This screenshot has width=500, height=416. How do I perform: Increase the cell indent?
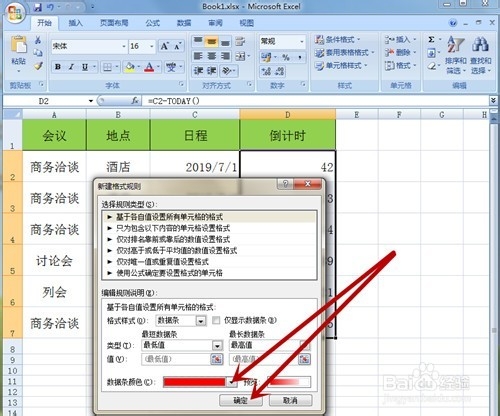coord(212,71)
